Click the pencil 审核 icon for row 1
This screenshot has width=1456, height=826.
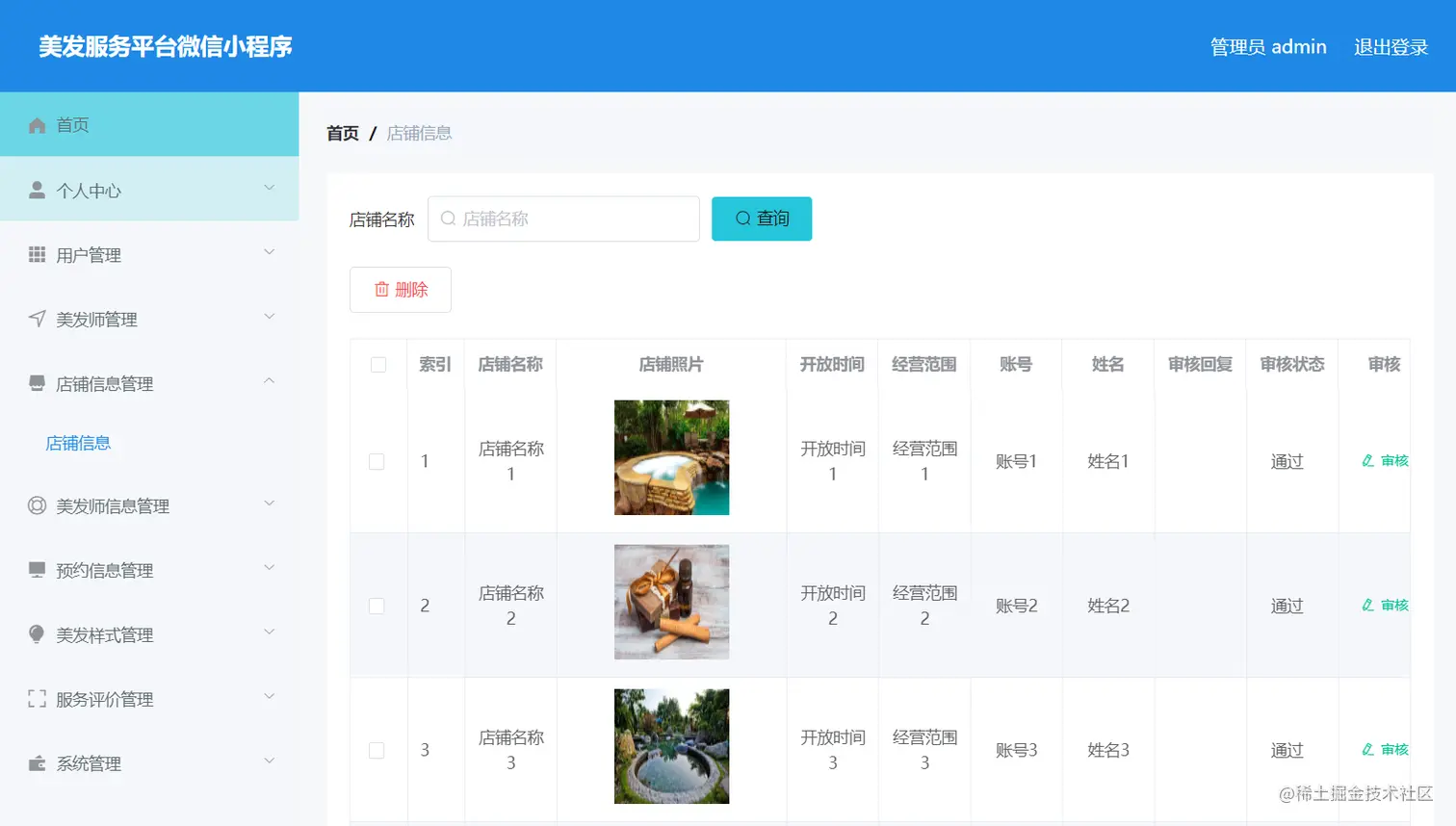coord(1367,461)
